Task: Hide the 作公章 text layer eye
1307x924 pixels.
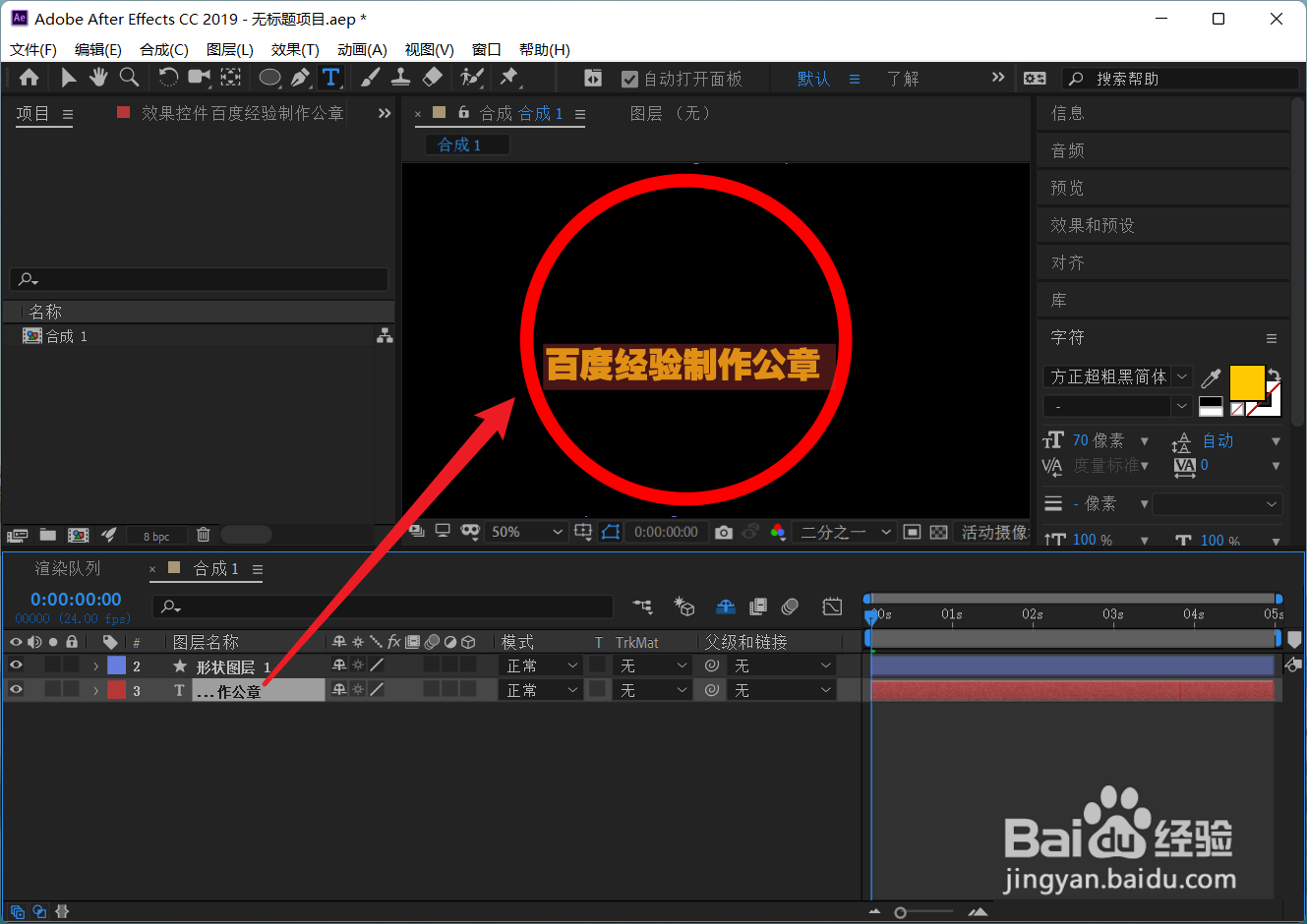Action: tap(16, 690)
